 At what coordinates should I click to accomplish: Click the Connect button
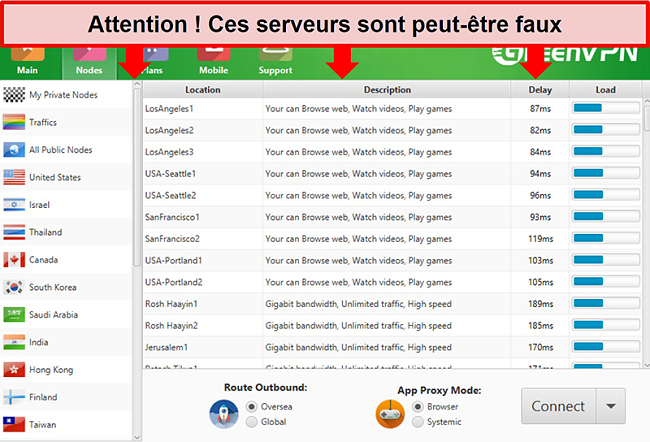pyautogui.click(x=558, y=406)
